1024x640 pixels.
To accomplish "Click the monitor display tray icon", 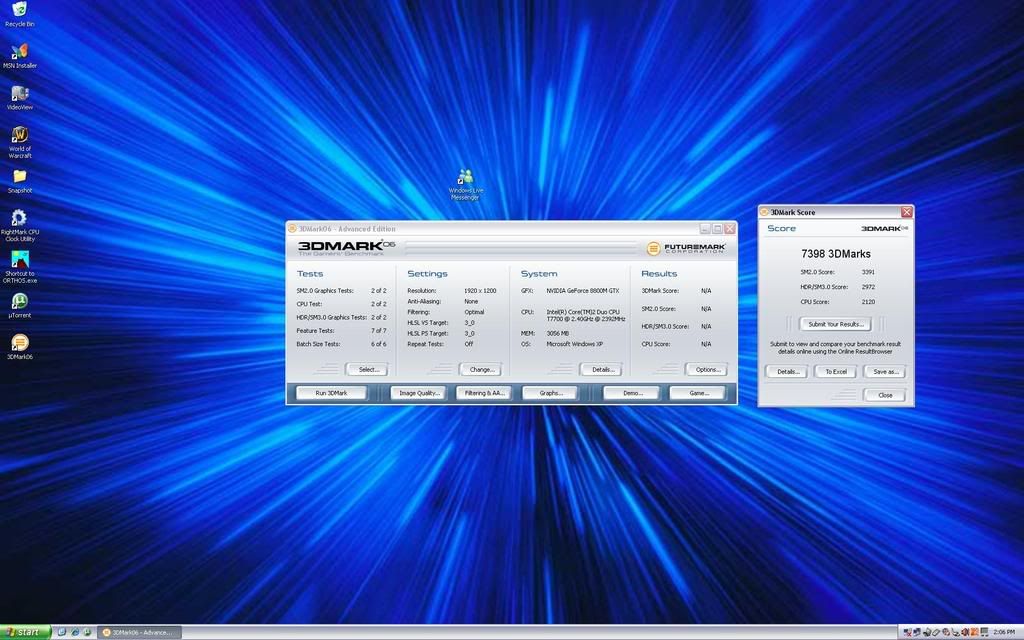I will pyautogui.click(x=984, y=632).
